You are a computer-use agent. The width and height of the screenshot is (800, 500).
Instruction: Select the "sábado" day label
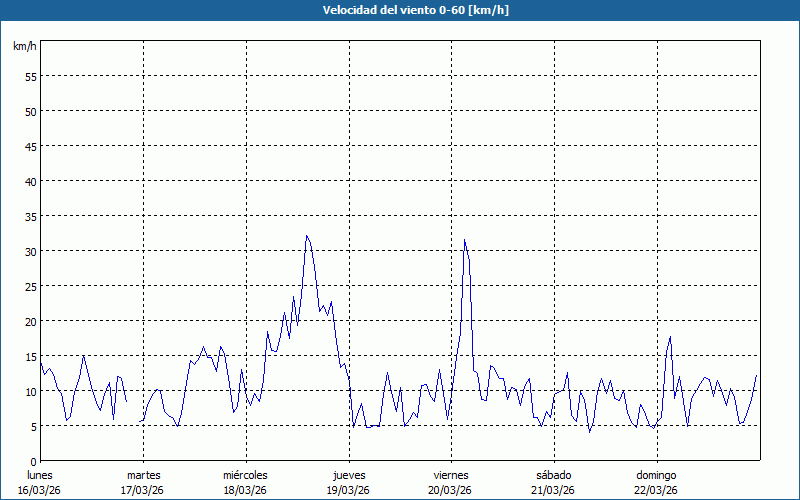pos(553,475)
